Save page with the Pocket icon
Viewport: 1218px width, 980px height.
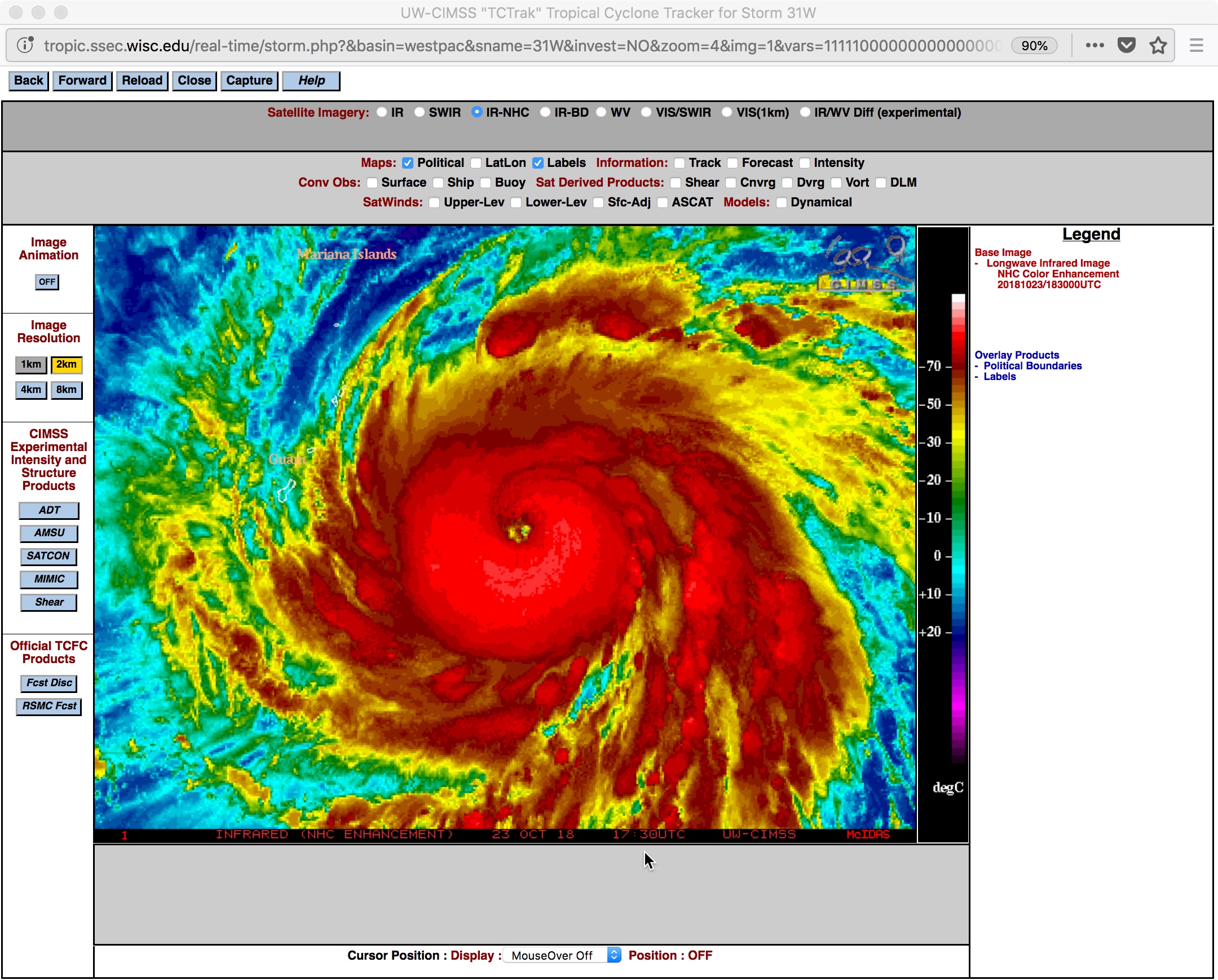(1127, 45)
